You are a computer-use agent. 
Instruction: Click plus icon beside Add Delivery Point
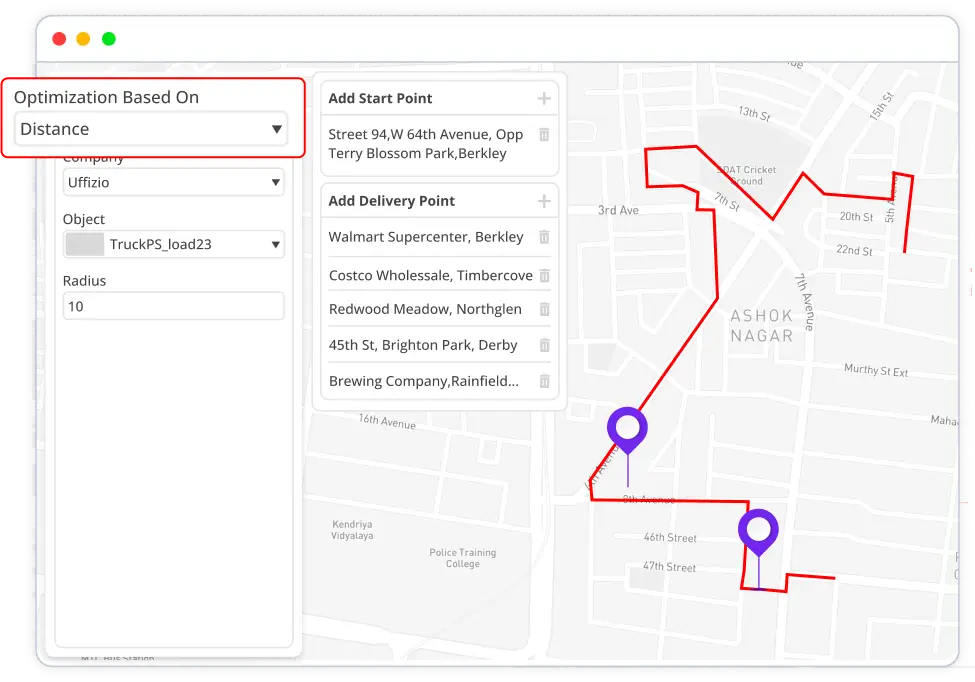coord(544,201)
